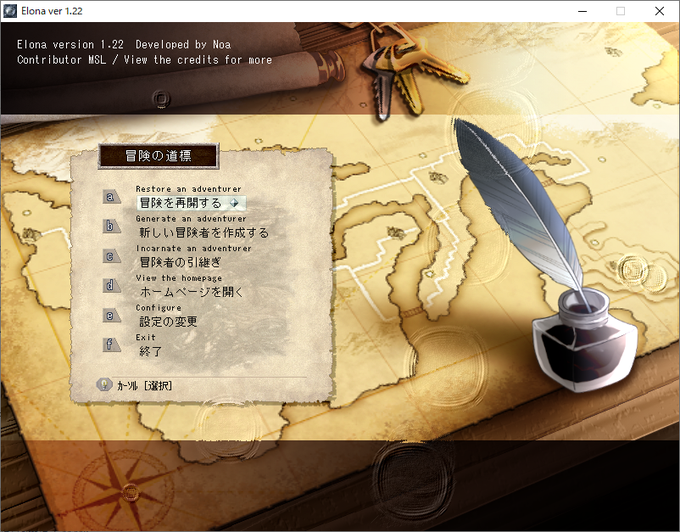Click 'Incarnate an adventurer' caption
Screen dimensions: 680x532
(193, 248)
